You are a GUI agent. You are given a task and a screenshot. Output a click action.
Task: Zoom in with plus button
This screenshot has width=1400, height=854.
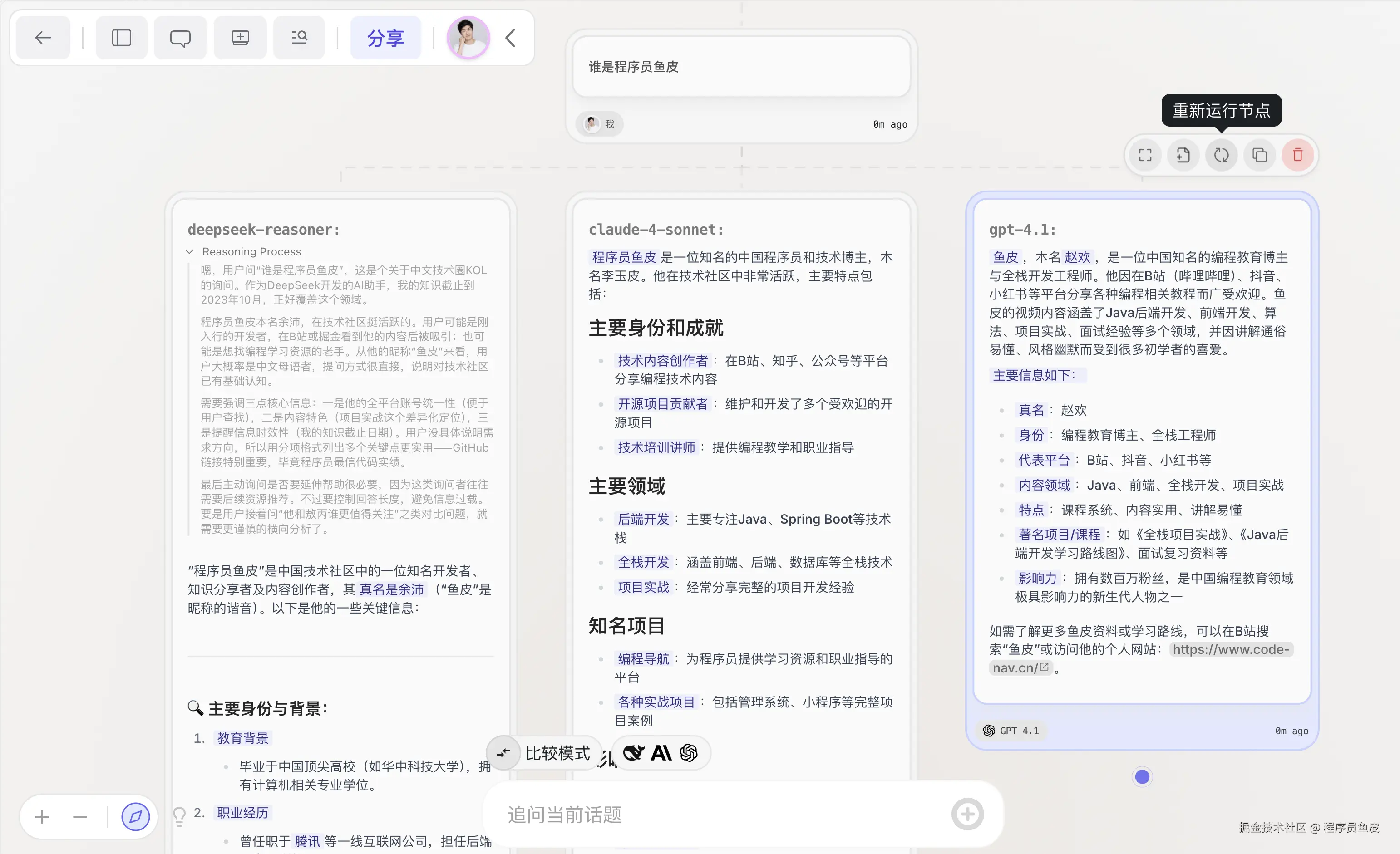(x=42, y=817)
